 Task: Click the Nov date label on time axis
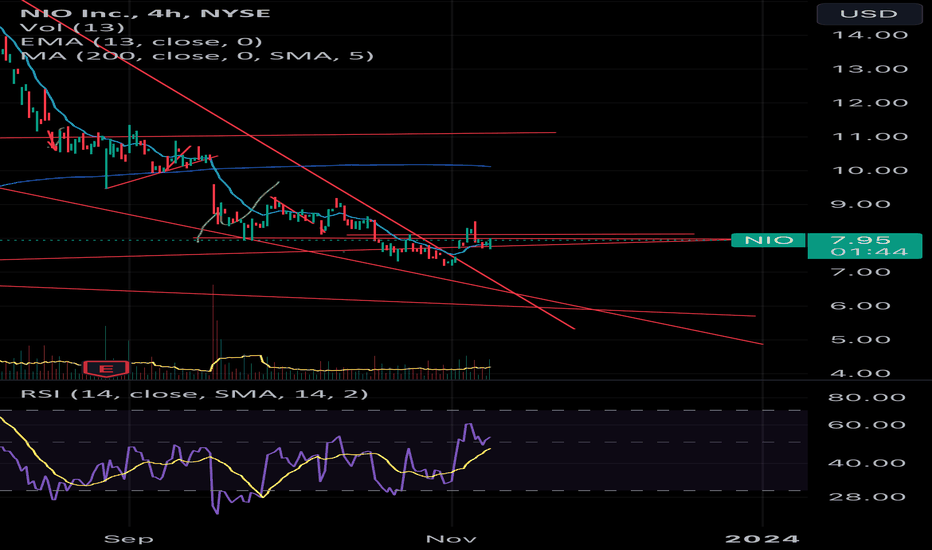coord(451,539)
